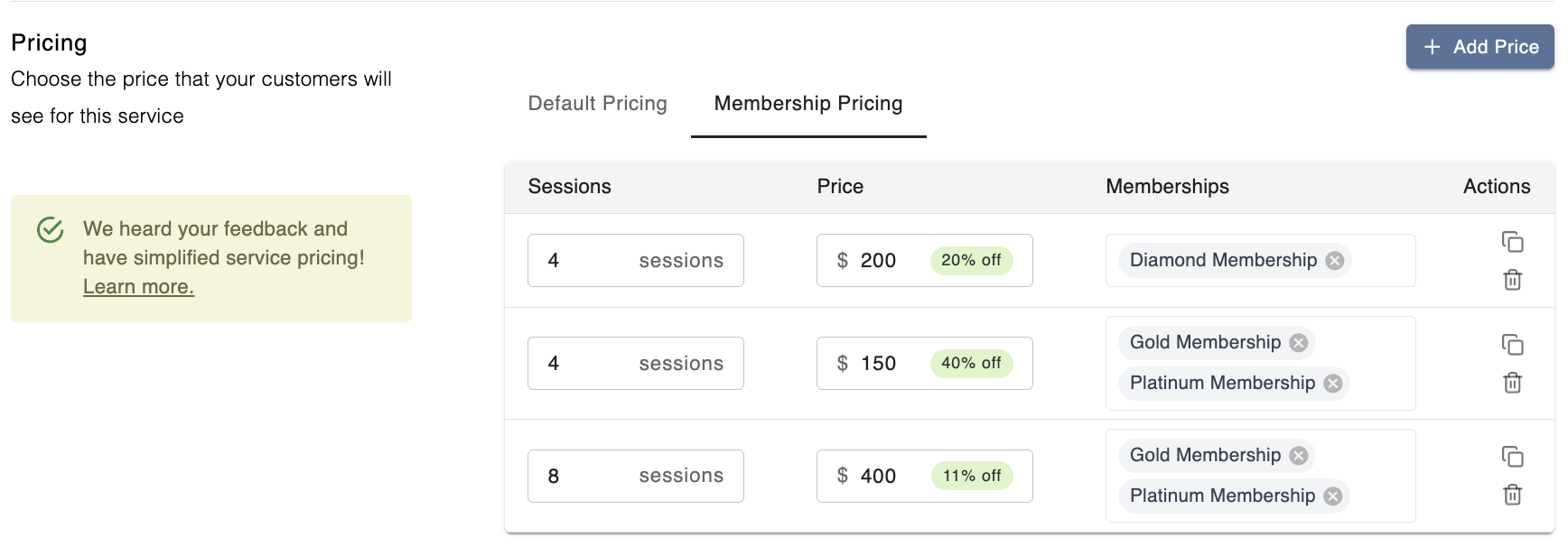Delete the $150 four-session price row
The height and width of the screenshot is (547, 1568).
1512,383
